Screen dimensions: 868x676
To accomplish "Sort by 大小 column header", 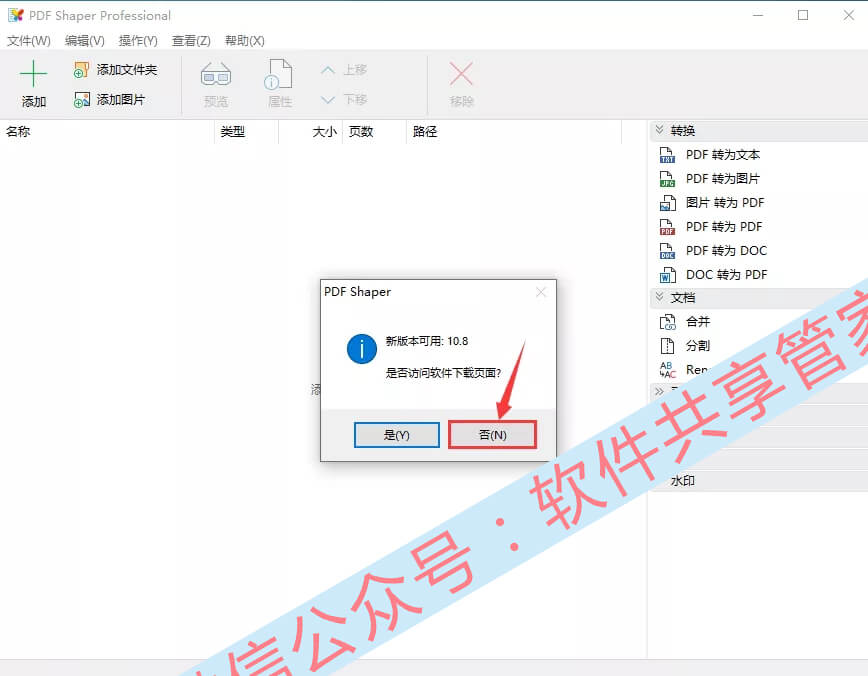I will [x=311, y=132].
